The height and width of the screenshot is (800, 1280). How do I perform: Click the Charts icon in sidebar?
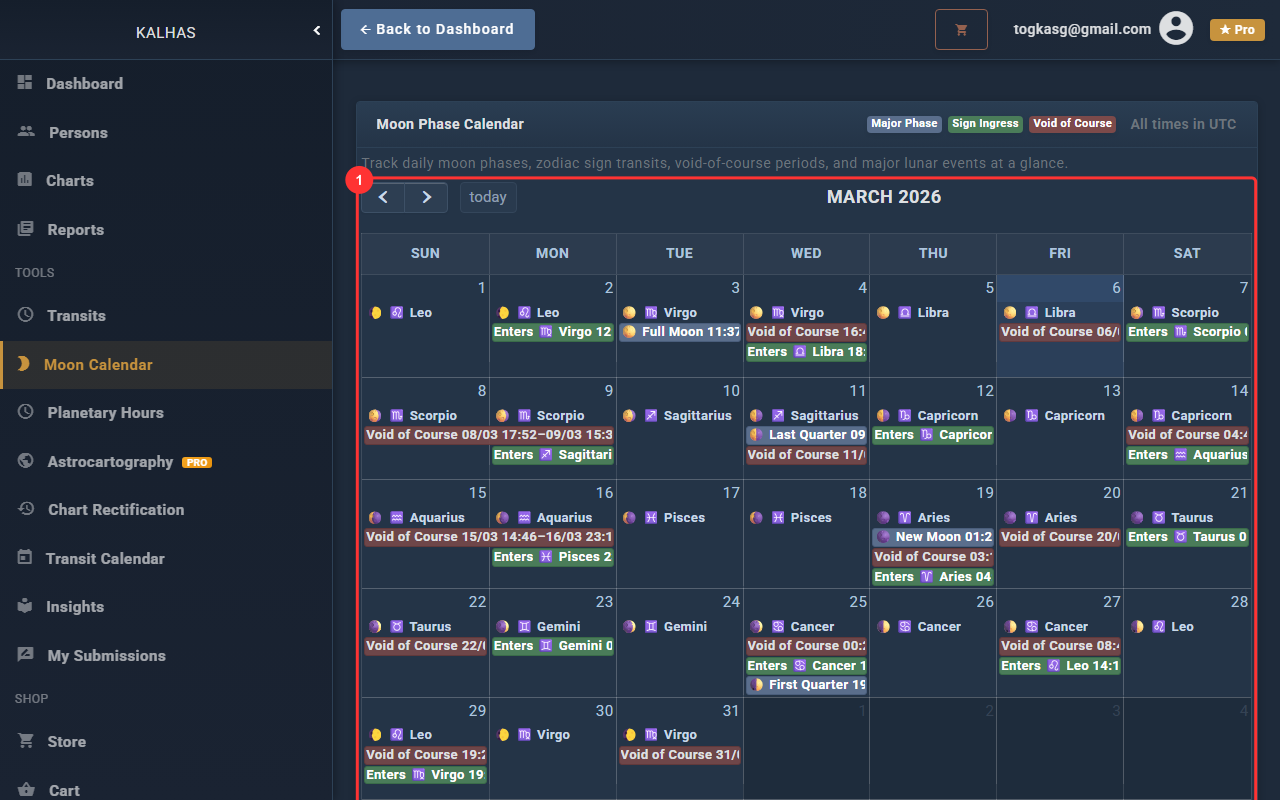pyautogui.click(x=25, y=180)
